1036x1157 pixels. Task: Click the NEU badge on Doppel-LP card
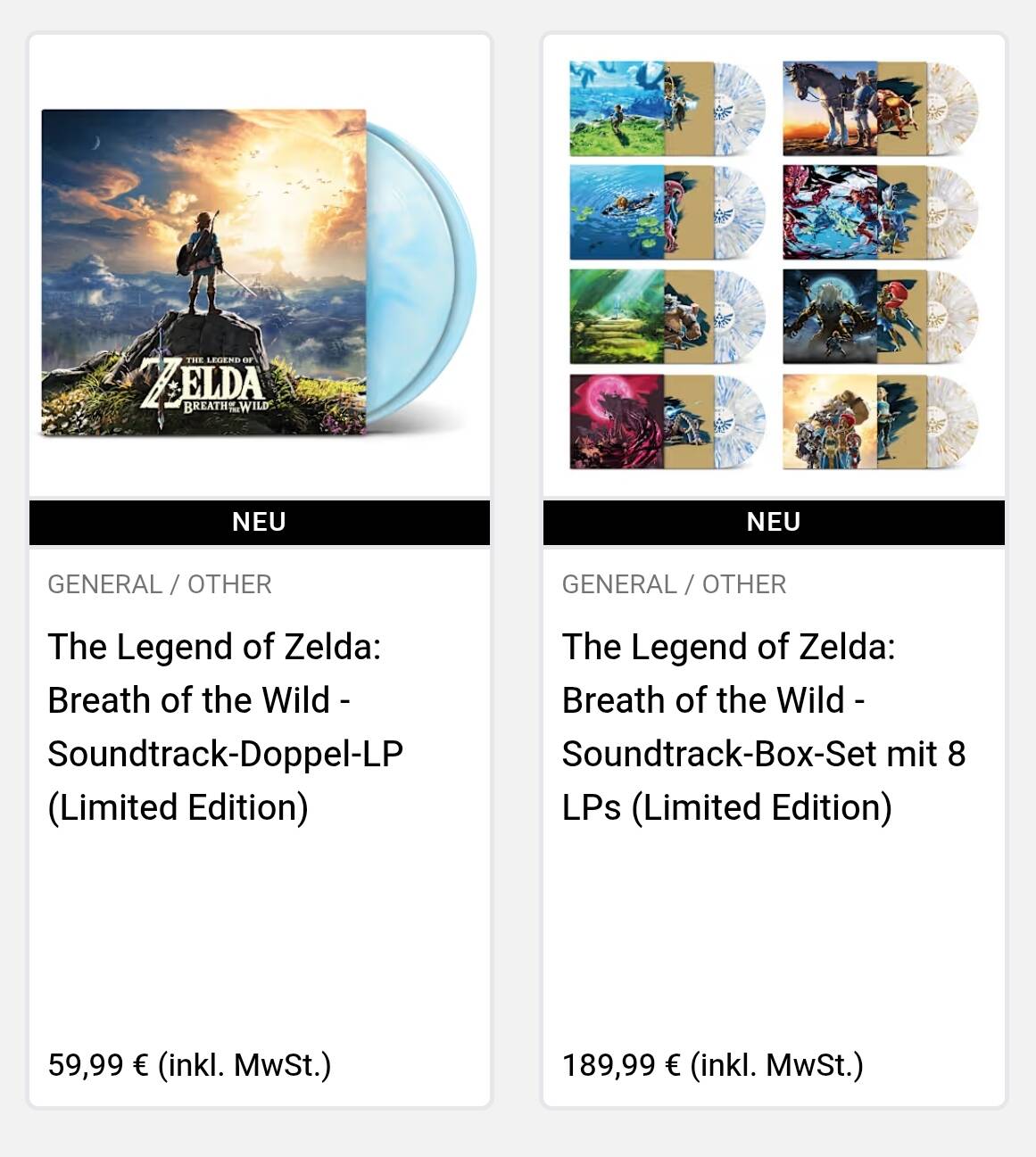[259, 522]
